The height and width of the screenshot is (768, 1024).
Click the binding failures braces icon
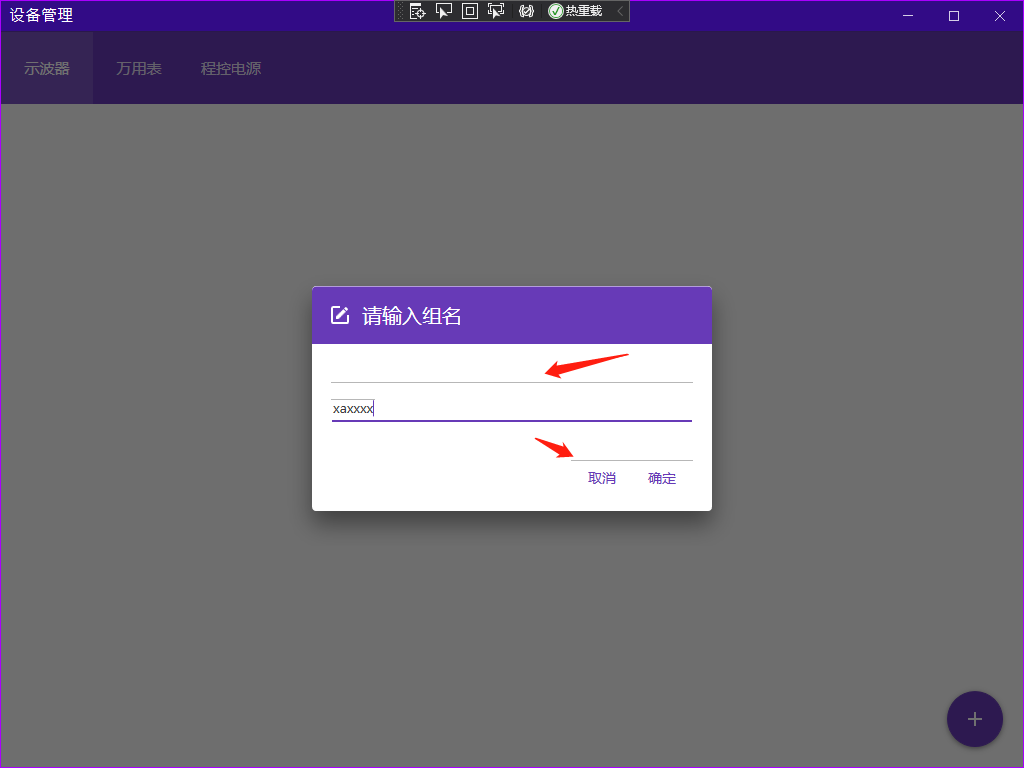(526, 11)
